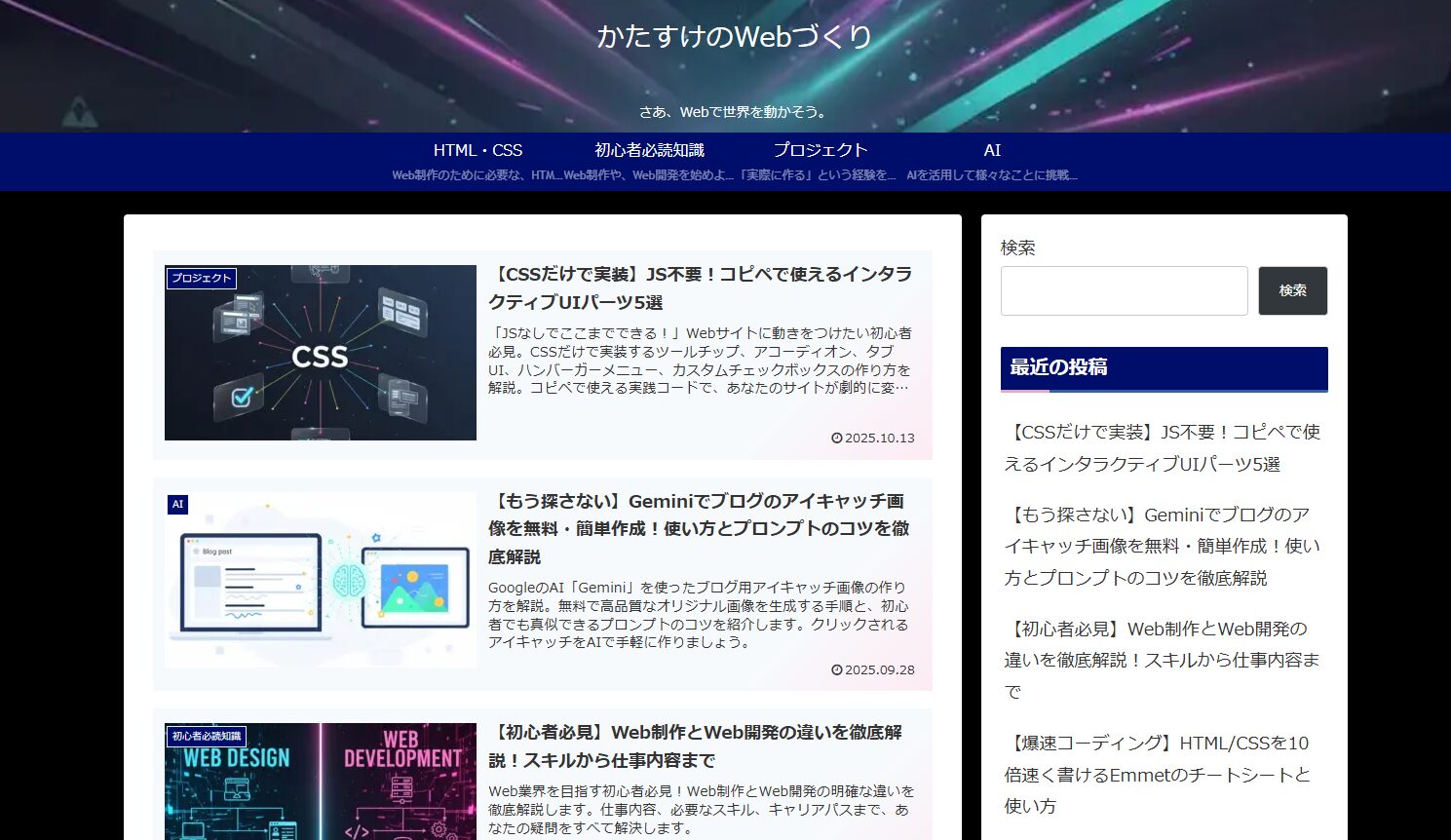The height and width of the screenshot is (840, 1451).
Task: Open the HTML・CSS navigation menu
Action: pos(477,151)
